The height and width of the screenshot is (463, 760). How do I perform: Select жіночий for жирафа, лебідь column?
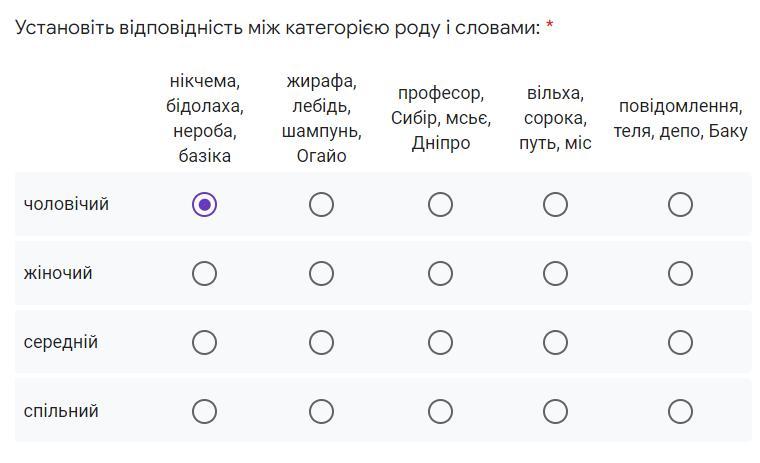tap(321, 273)
